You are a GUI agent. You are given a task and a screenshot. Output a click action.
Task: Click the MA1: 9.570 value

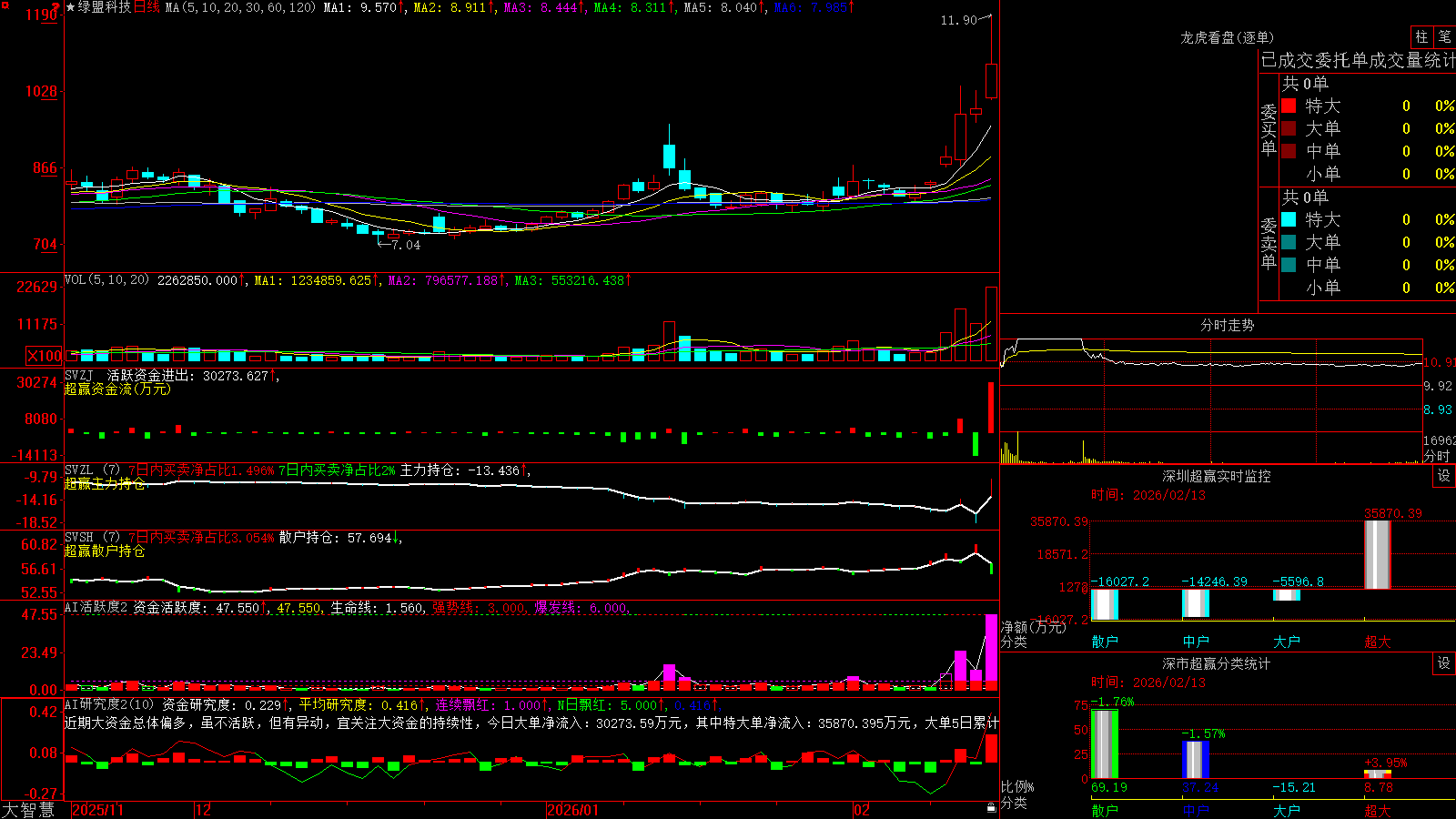coord(364,7)
